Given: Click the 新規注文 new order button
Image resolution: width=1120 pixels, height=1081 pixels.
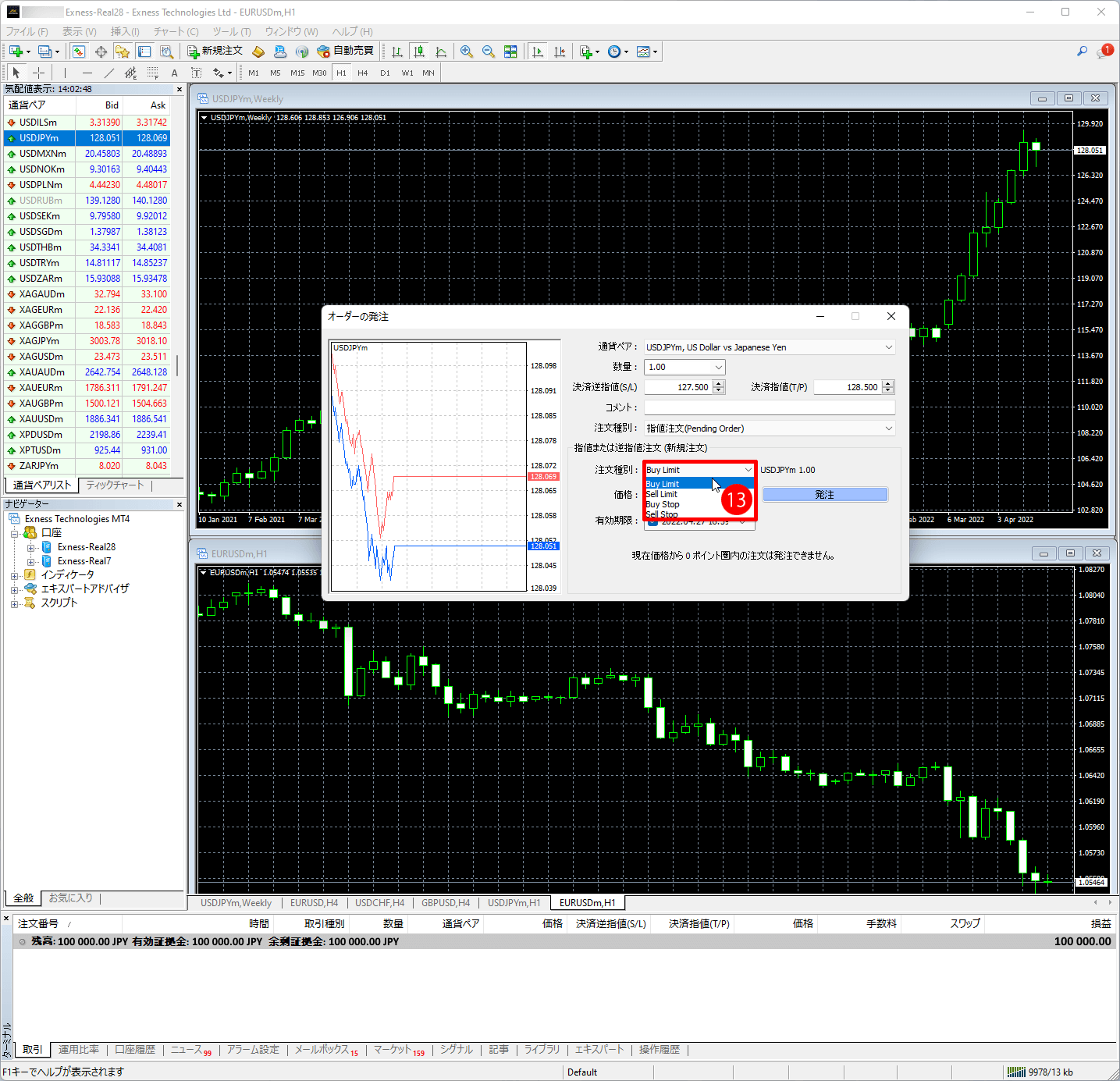Looking at the screenshot, I should click(215, 52).
